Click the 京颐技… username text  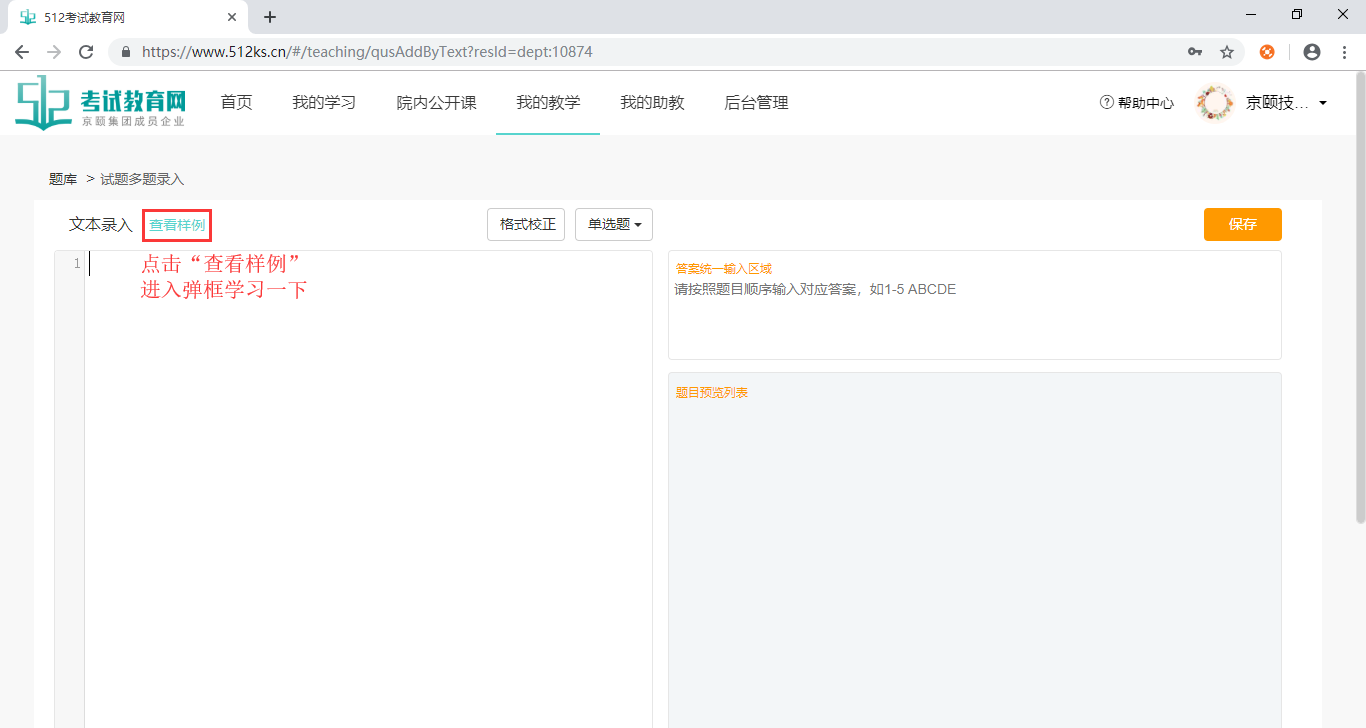[x=1277, y=103]
